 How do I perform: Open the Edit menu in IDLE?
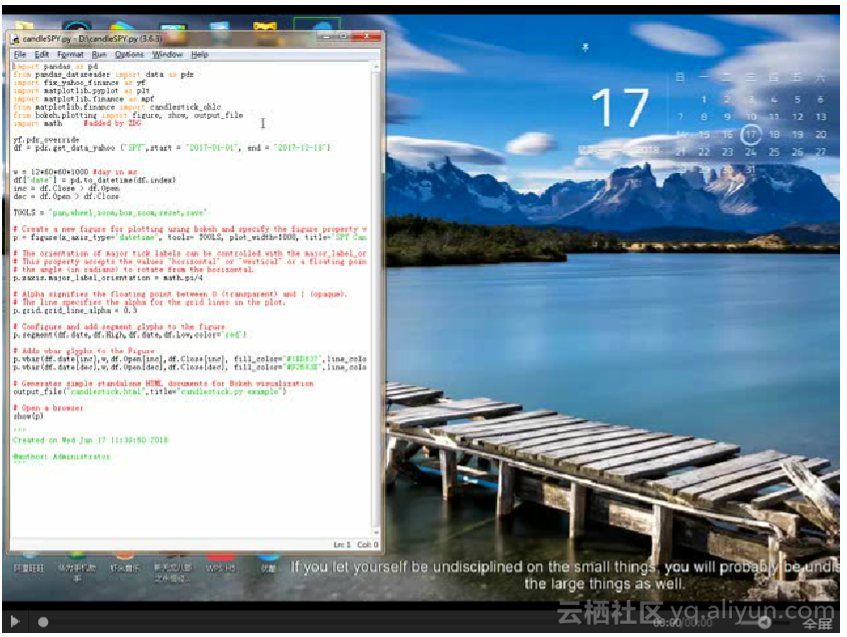[x=42, y=55]
